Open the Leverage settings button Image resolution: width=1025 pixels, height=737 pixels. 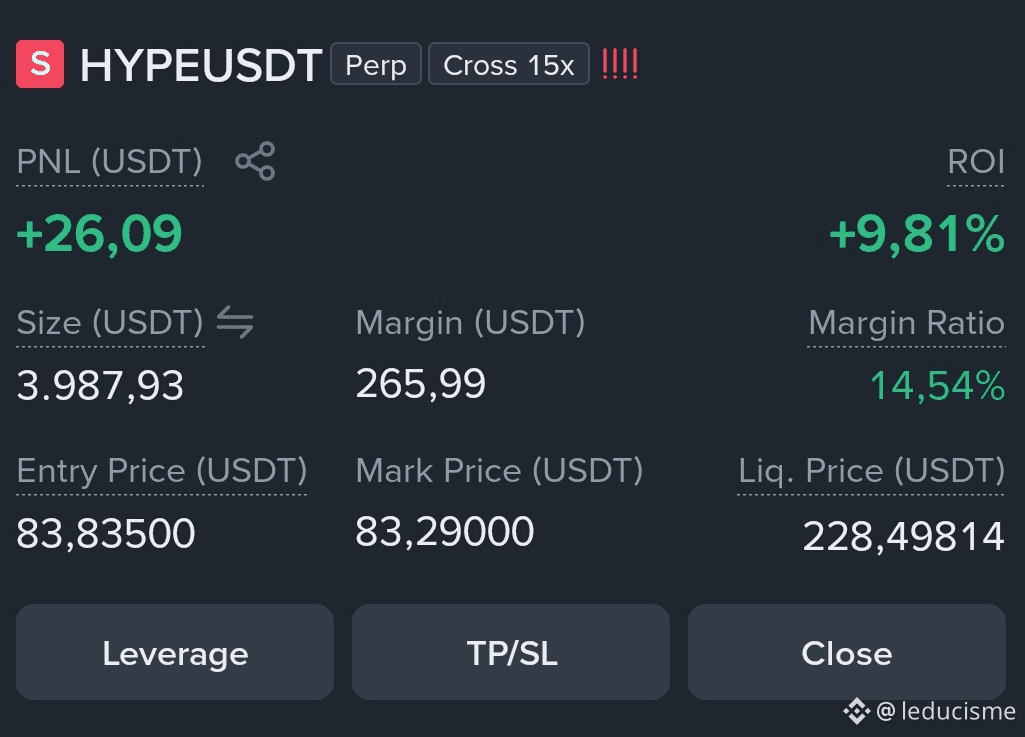pos(175,652)
